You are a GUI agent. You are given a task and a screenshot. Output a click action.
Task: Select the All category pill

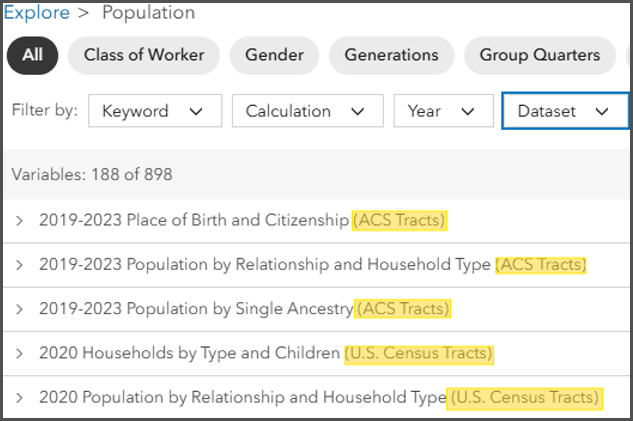tap(33, 55)
